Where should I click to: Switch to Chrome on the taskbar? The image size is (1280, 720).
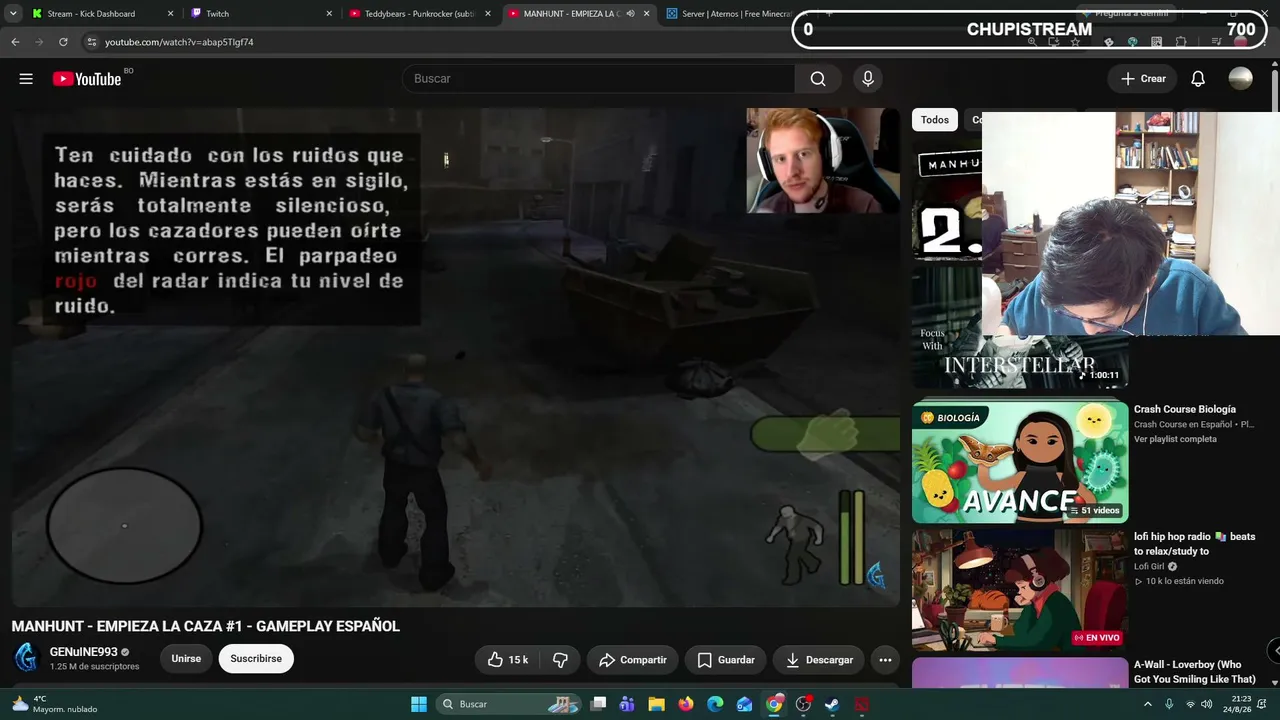click(774, 704)
